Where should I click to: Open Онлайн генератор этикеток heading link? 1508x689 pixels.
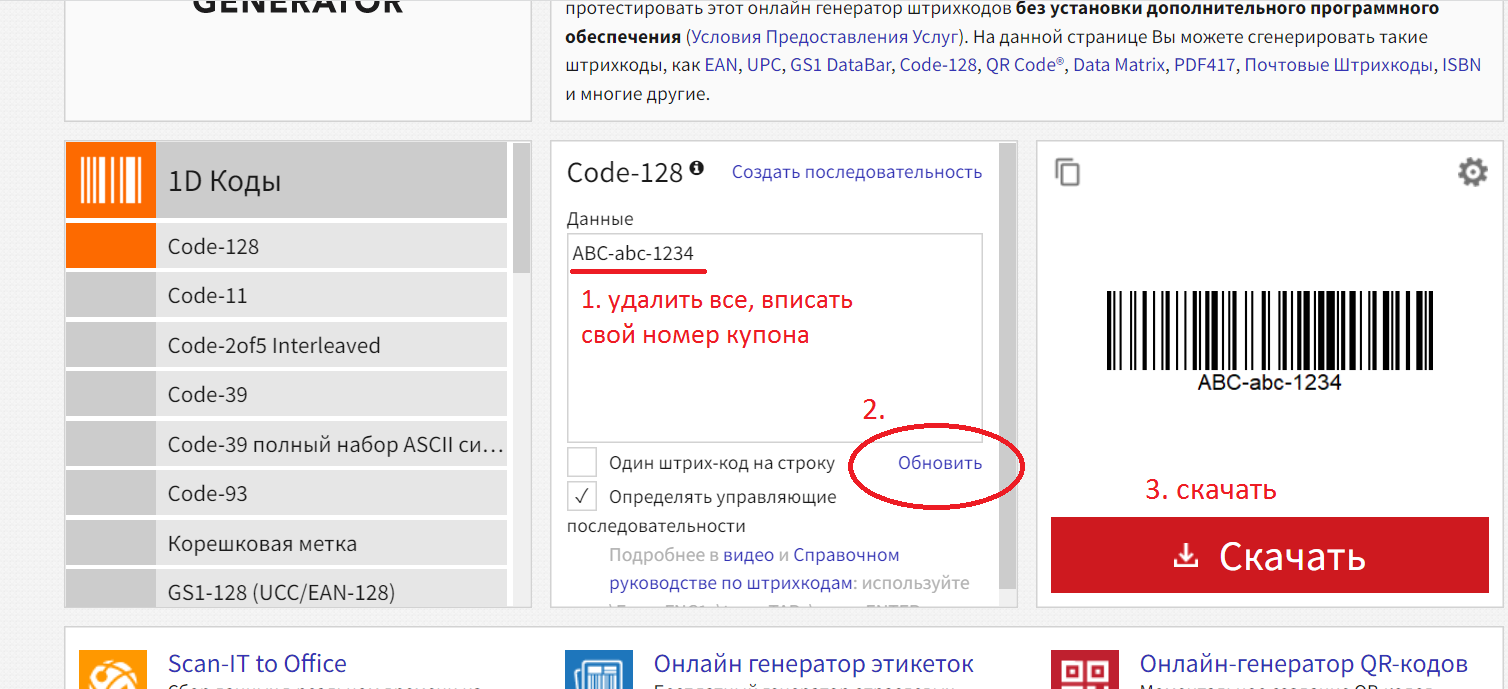coord(813,664)
